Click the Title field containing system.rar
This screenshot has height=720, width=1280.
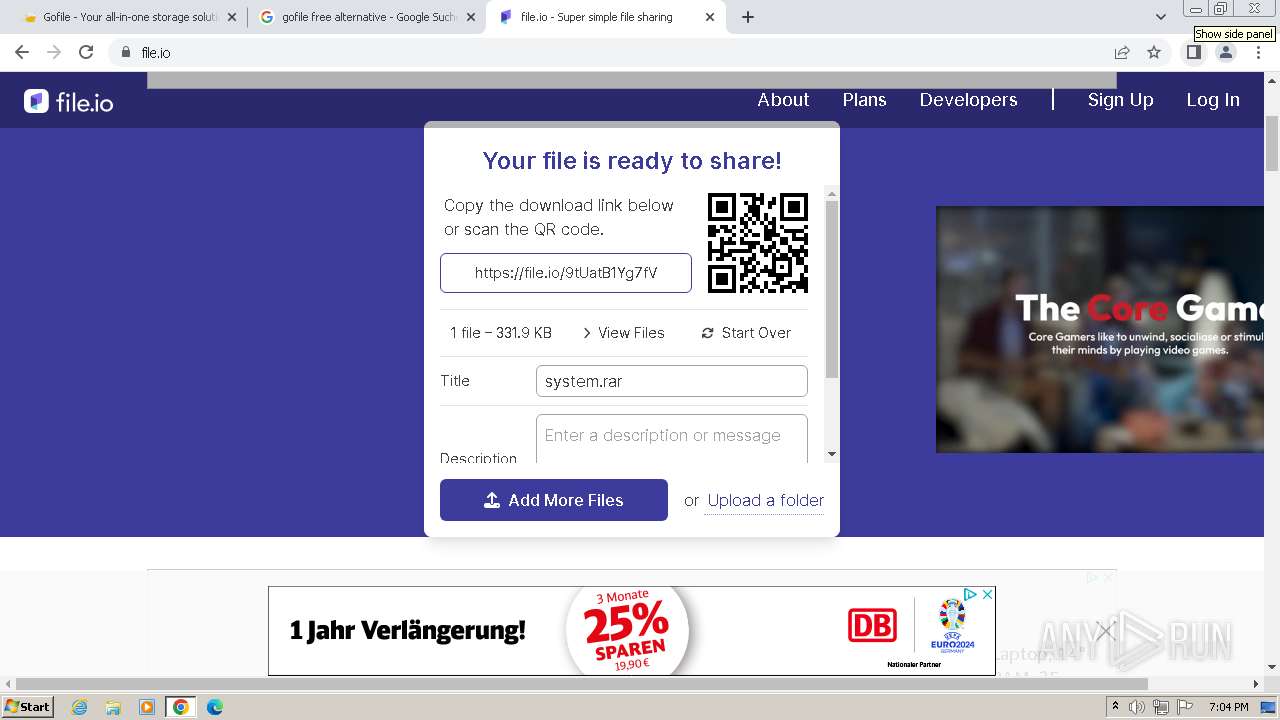[x=672, y=381]
